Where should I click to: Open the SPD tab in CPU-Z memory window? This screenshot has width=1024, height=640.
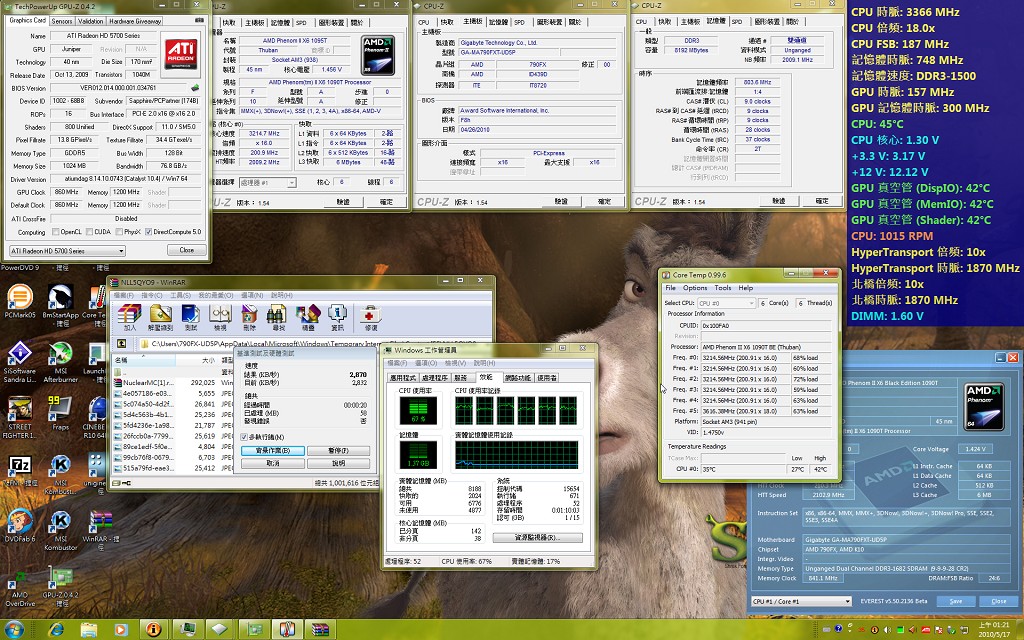[737, 22]
